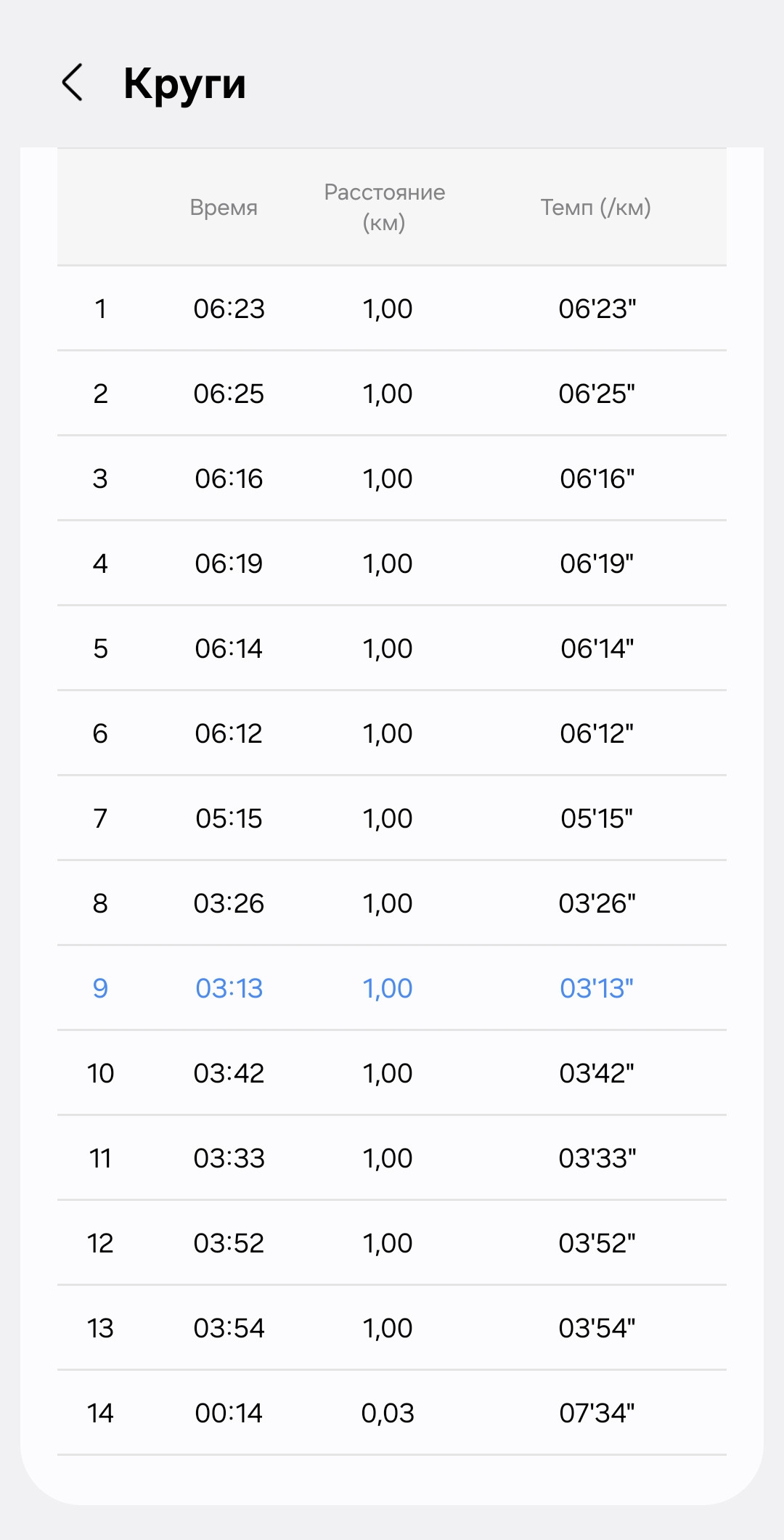Select lap 6 pace 06'12"
The image size is (784, 1540).
click(597, 733)
